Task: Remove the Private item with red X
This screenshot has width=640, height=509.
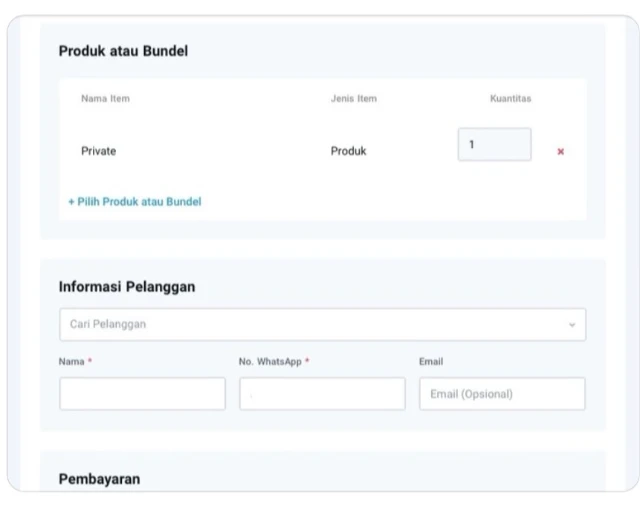Action: pos(560,152)
